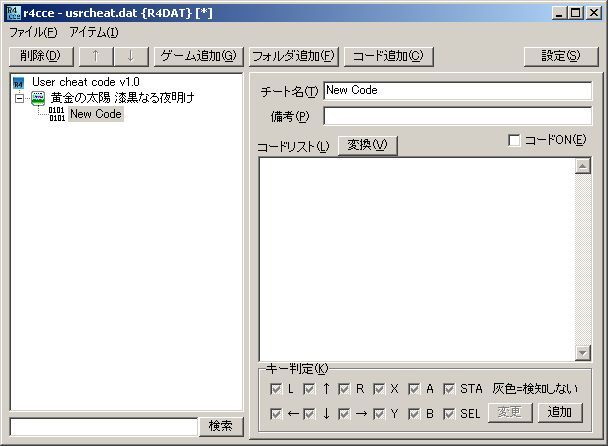
Task: Click the 変更 change button
Action: [510, 412]
